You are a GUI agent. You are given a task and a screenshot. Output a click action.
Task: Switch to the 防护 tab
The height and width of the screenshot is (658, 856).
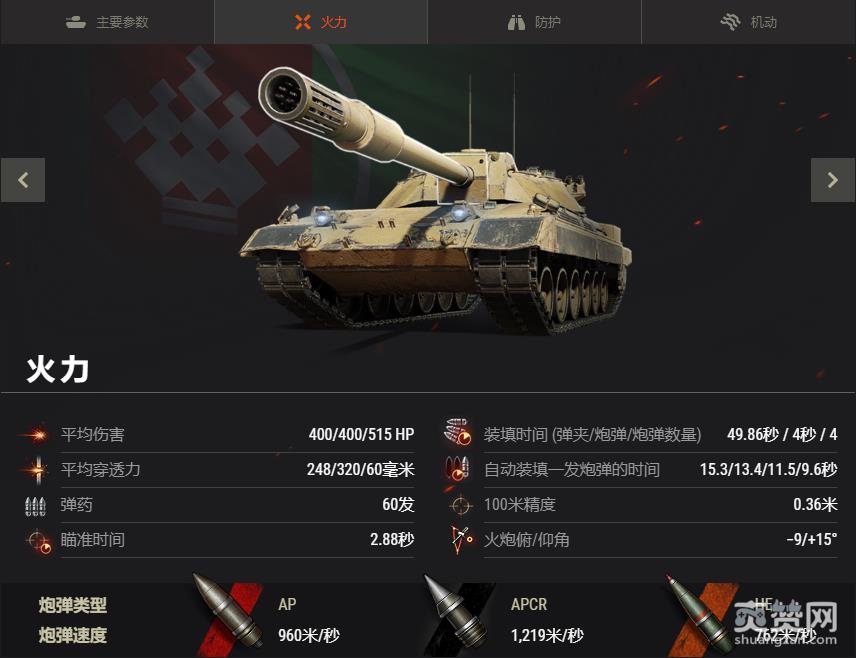pyautogui.click(x=534, y=22)
